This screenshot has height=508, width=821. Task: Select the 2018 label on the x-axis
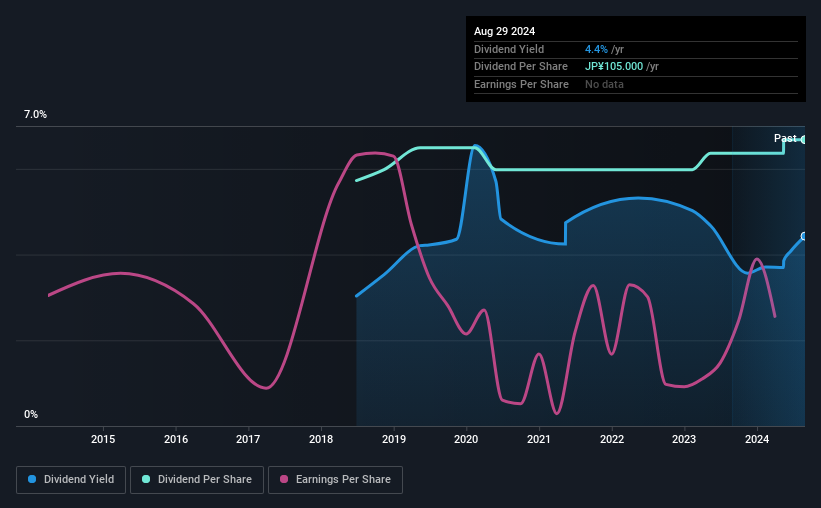[x=321, y=439]
